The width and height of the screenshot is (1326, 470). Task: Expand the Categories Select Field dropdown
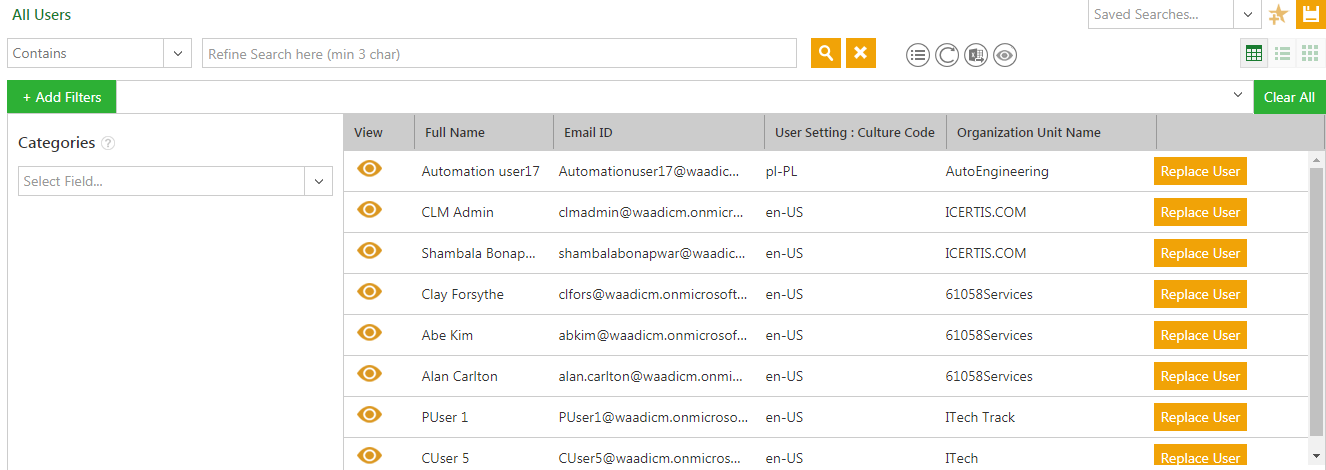(319, 181)
